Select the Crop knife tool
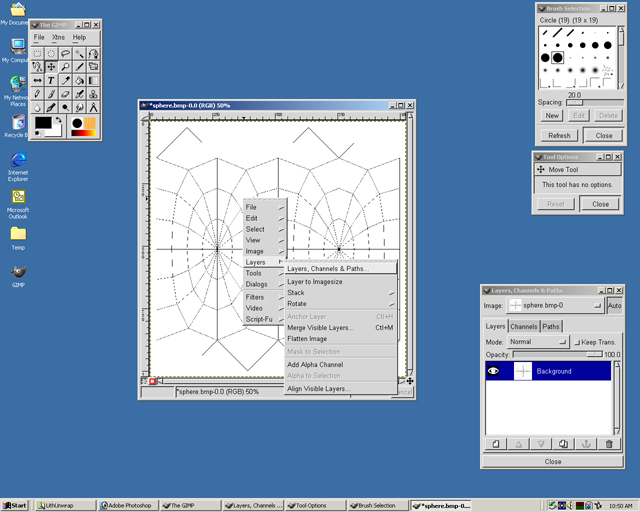The height and width of the screenshot is (512, 640). click(79, 67)
